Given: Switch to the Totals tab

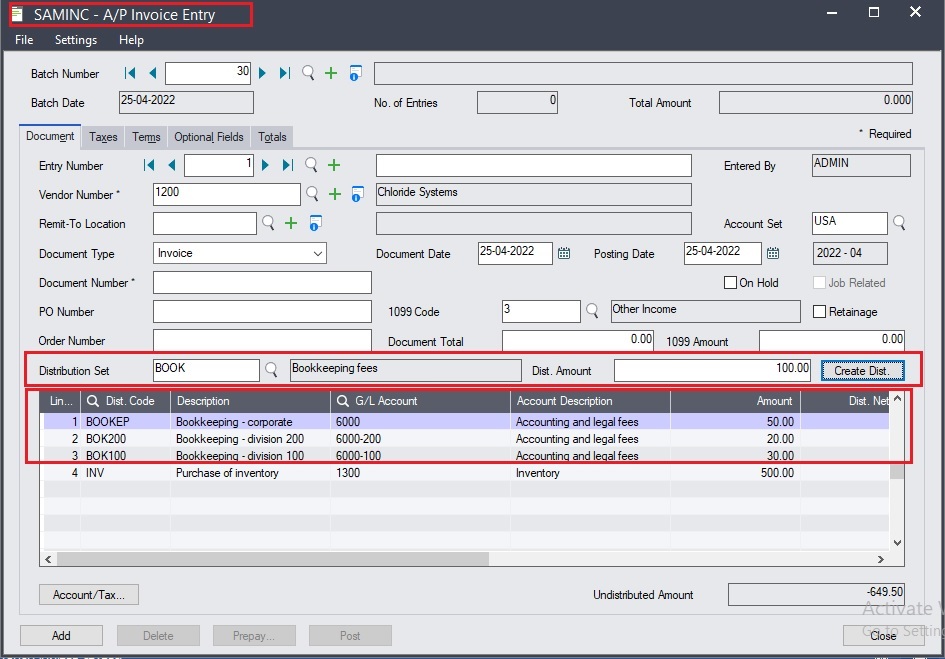Looking at the screenshot, I should click(272, 137).
